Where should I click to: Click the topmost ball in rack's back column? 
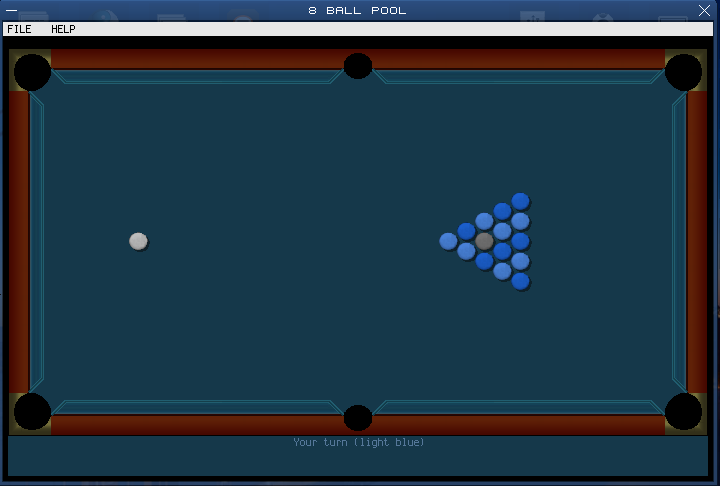(x=520, y=201)
